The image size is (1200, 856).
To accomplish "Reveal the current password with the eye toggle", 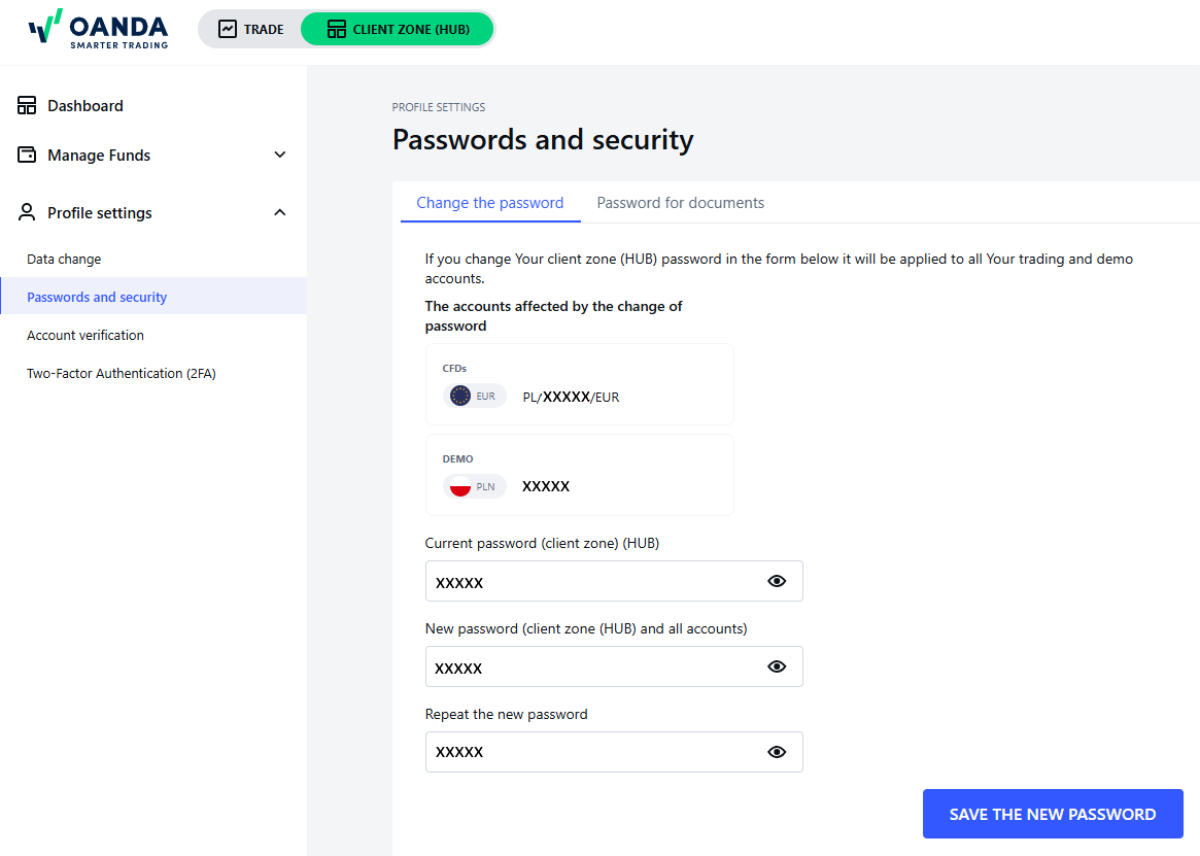I will tap(777, 580).
